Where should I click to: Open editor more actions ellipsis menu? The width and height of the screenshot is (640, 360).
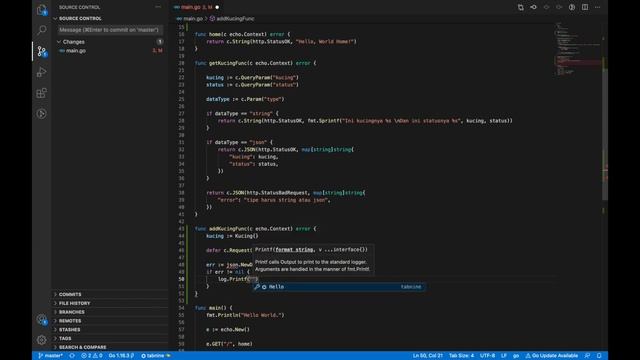(x=598, y=7)
